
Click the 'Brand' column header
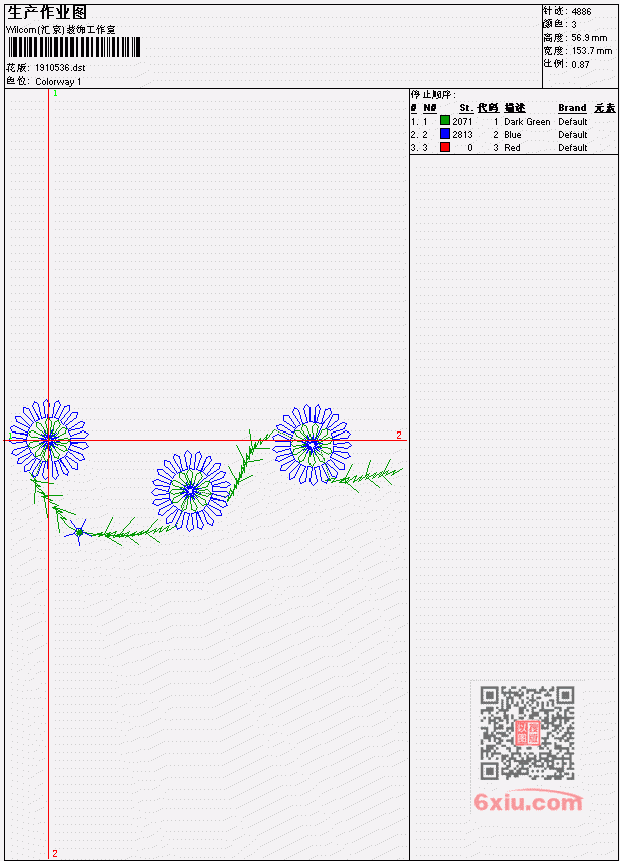(572, 108)
